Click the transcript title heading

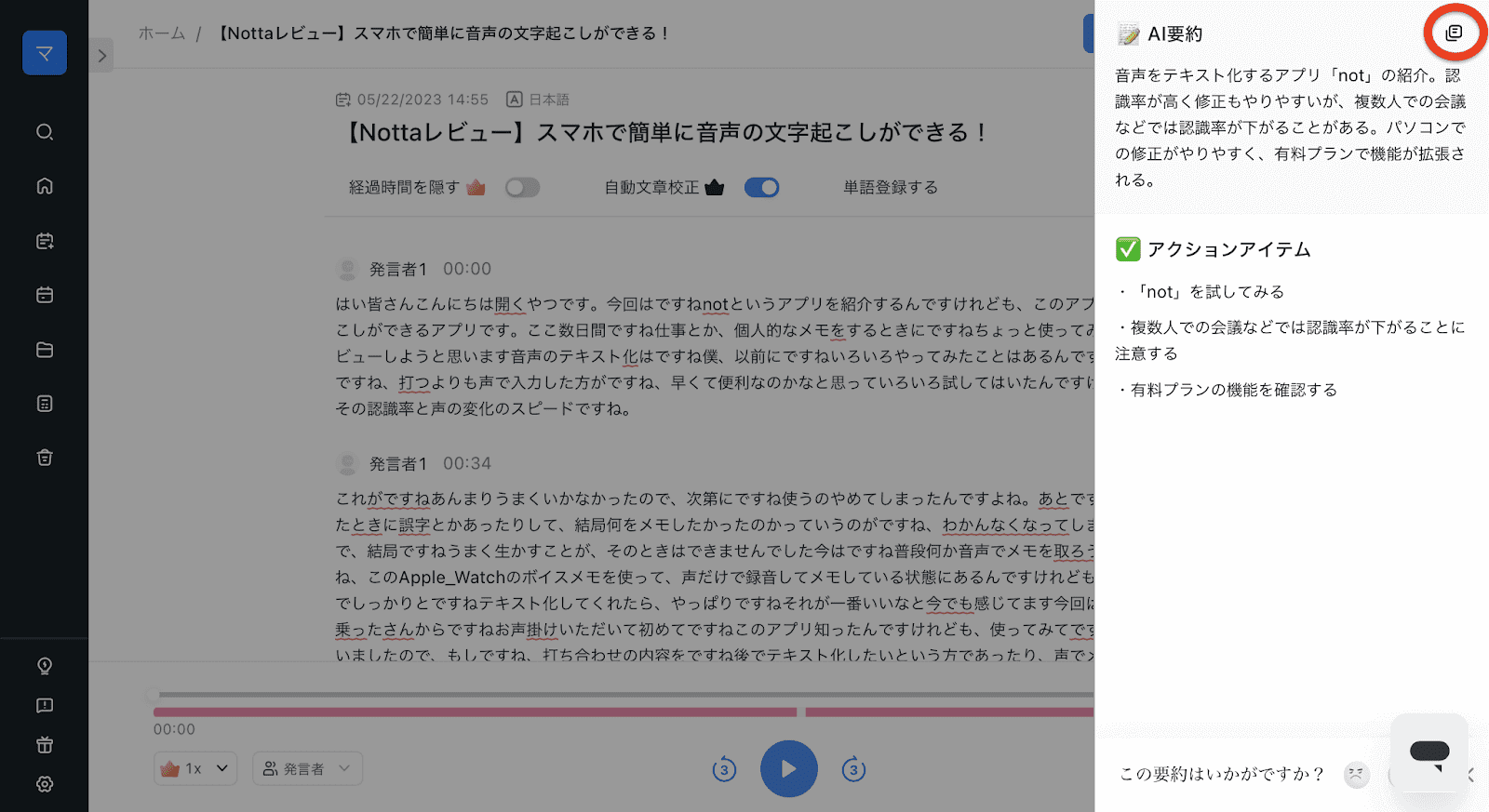click(x=667, y=133)
